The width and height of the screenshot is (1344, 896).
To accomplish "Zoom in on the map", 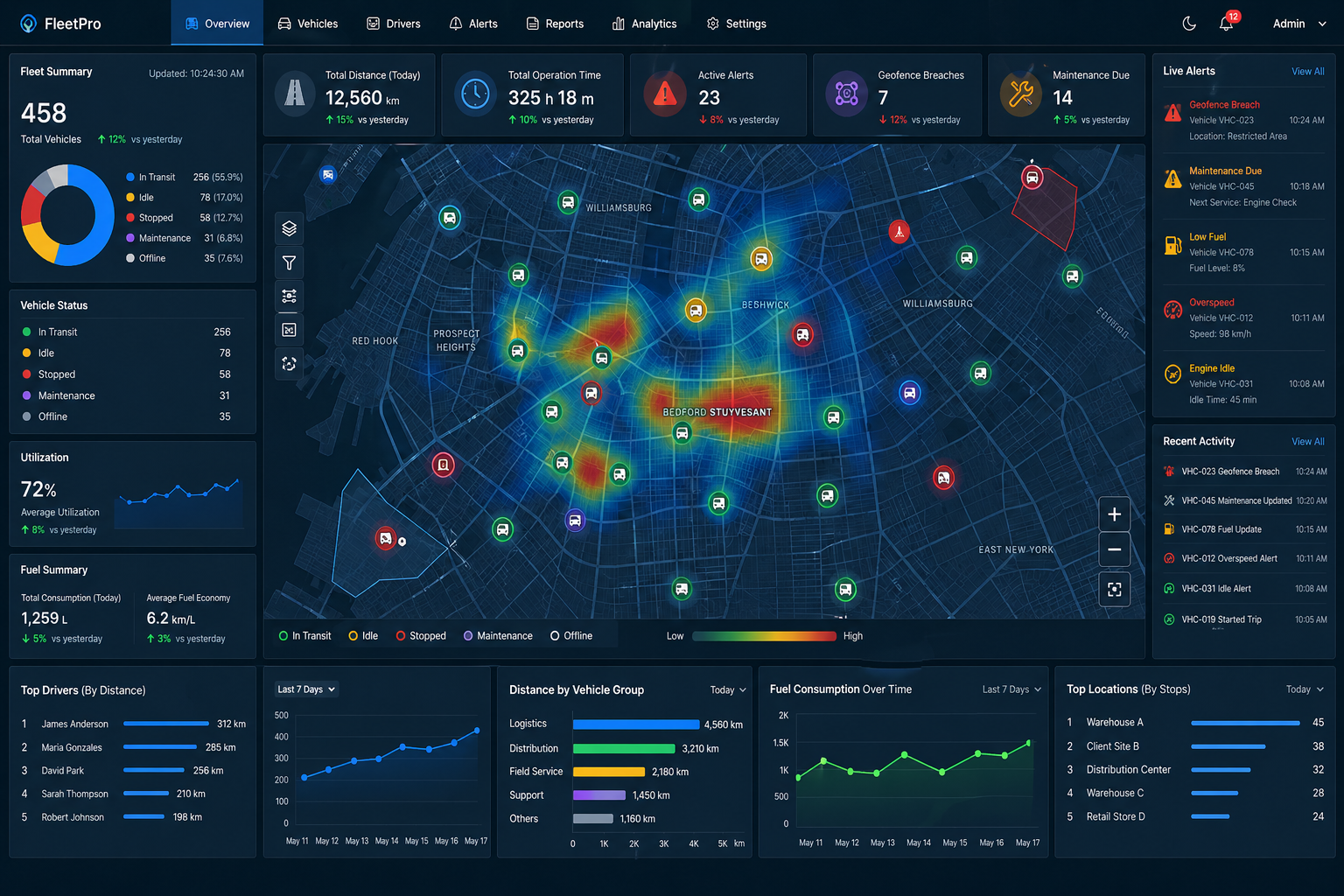I will click(1114, 514).
